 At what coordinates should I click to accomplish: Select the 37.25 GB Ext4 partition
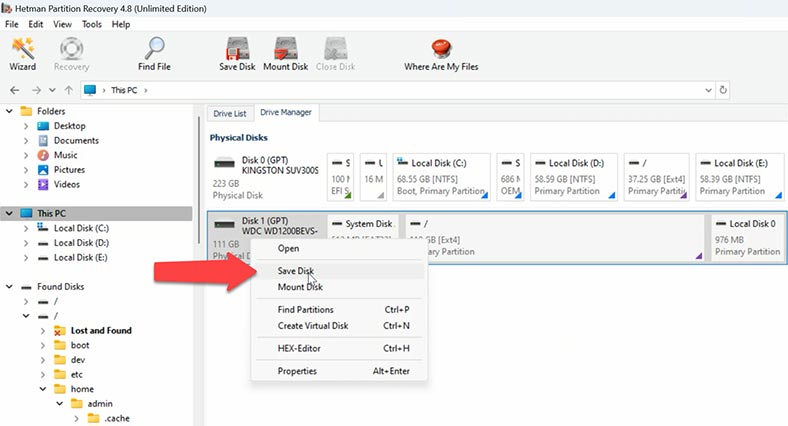[656, 177]
